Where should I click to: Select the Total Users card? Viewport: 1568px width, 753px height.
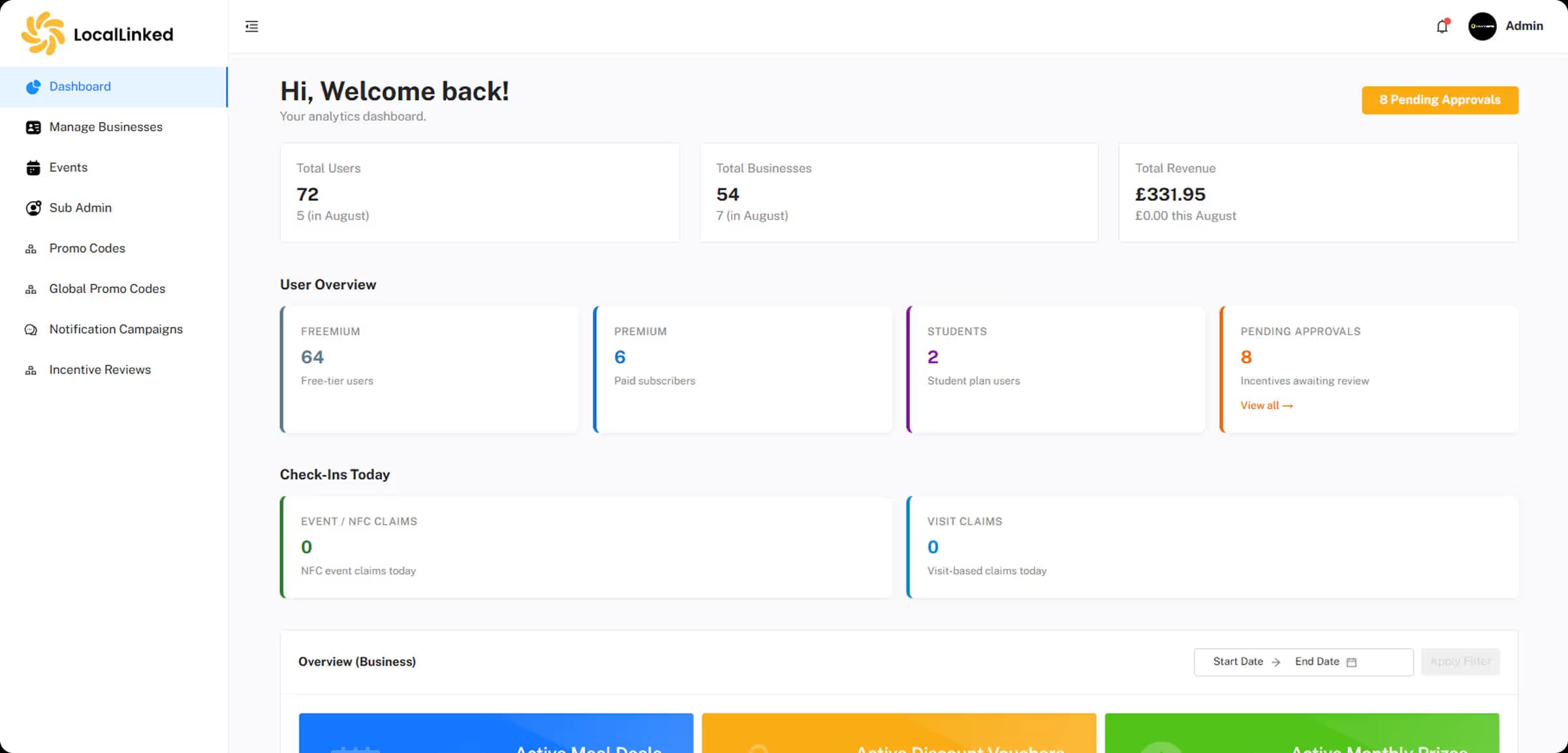[x=480, y=192]
